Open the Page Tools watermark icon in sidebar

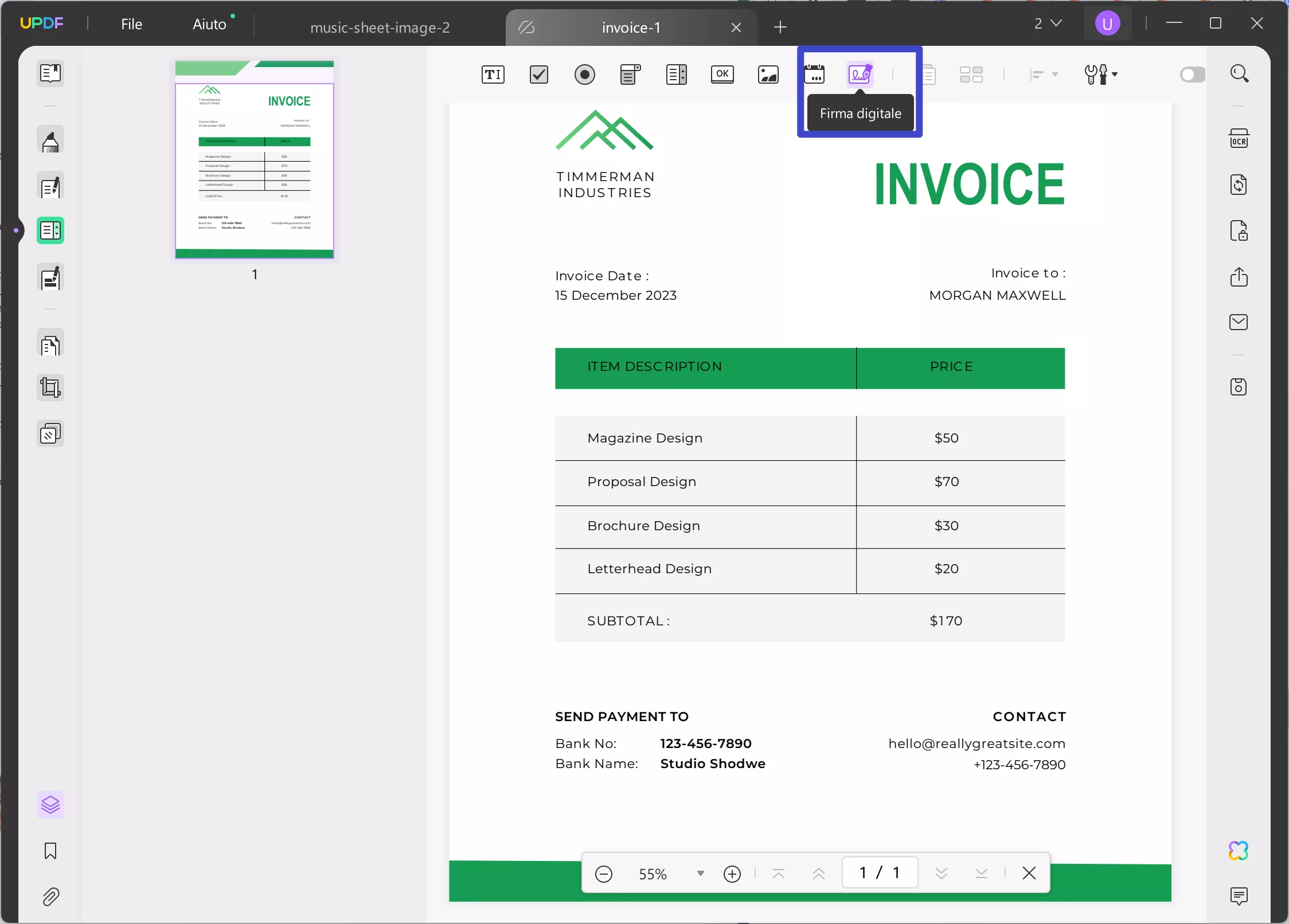point(50,434)
